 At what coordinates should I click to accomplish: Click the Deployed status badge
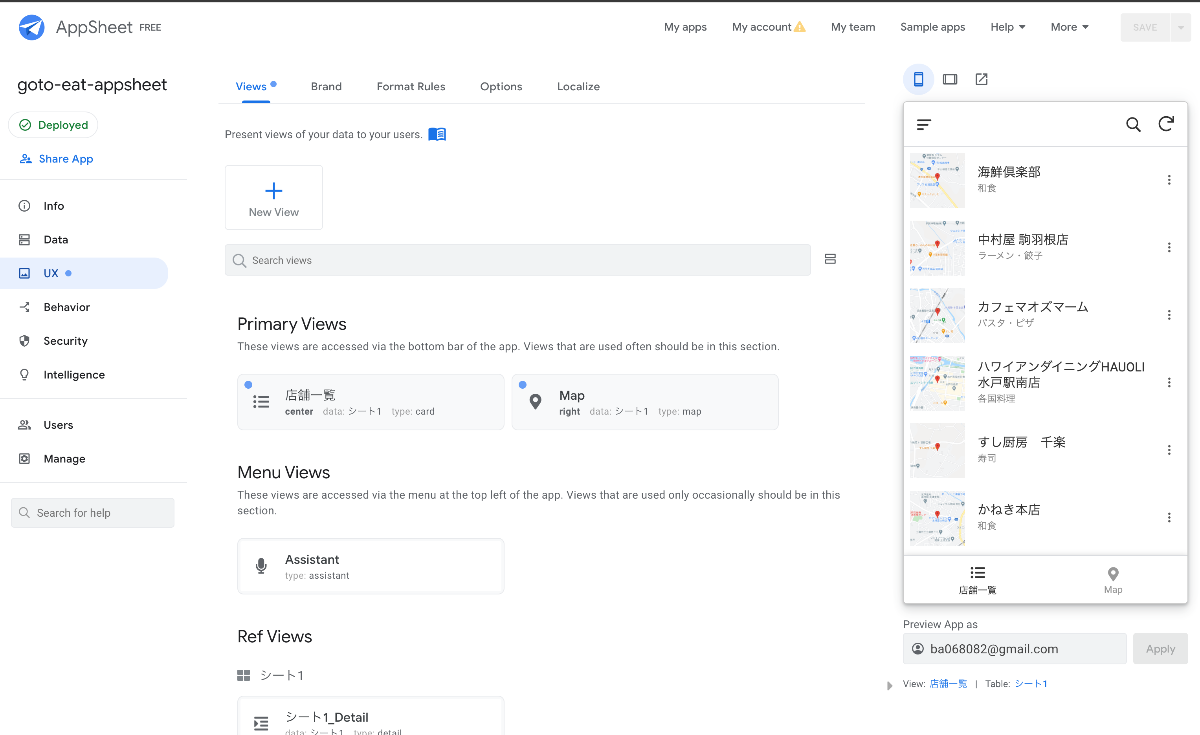[53, 125]
